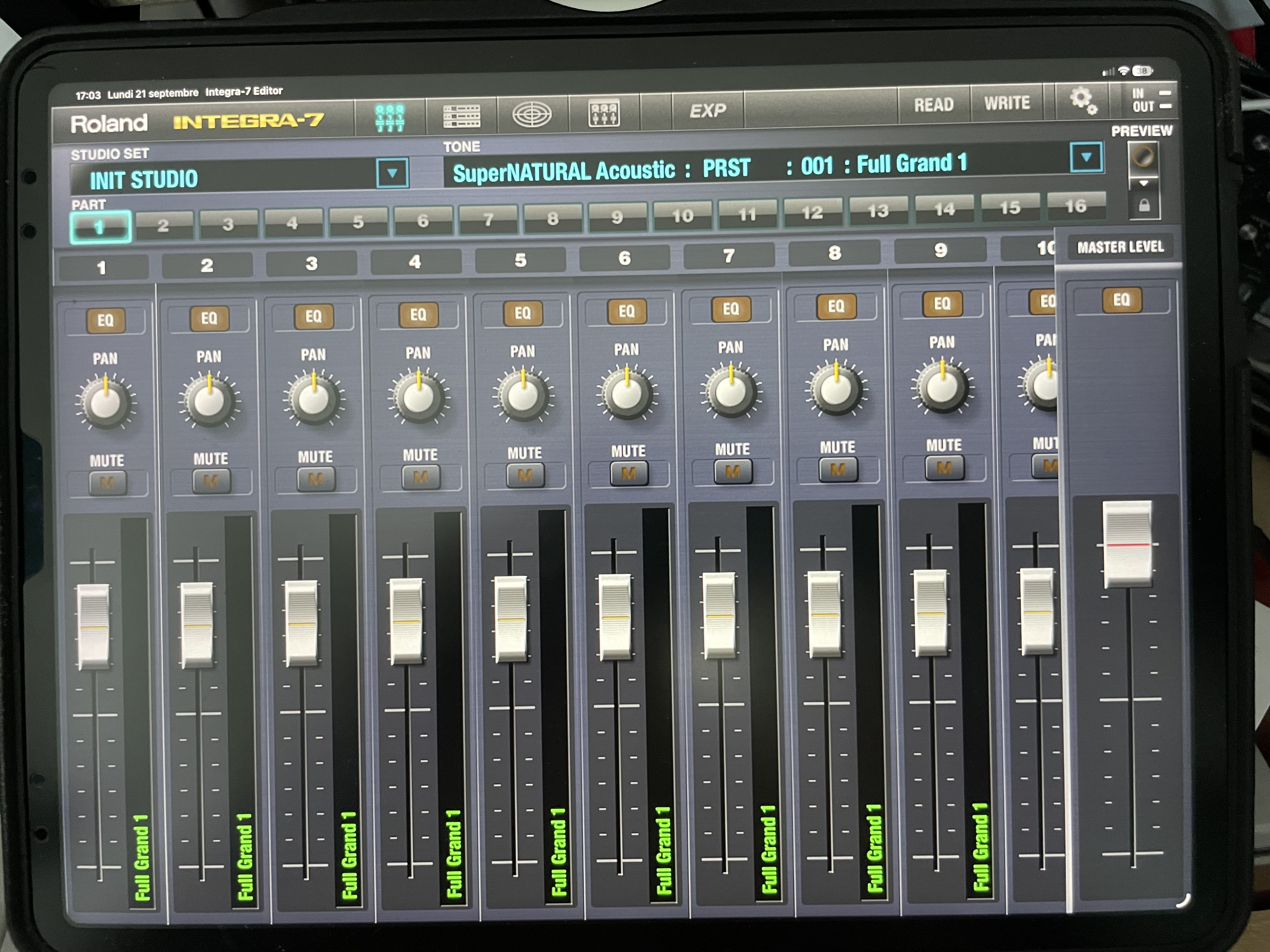
Task: Open EQ for channel 5
Action: click(523, 313)
